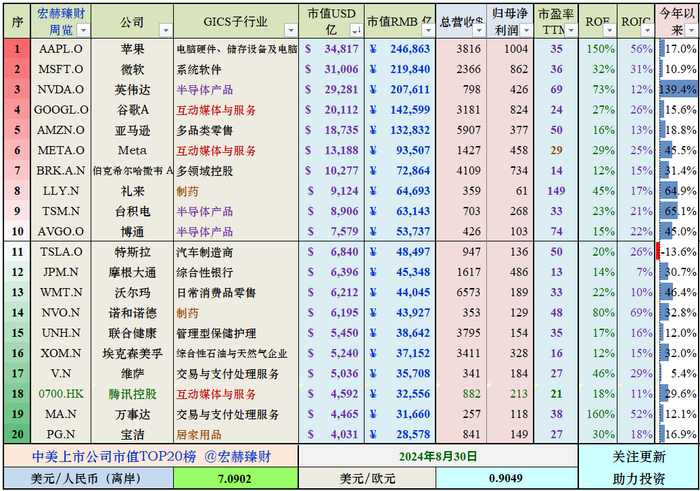This screenshot has width=700, height=491.
Task: Click year-to-date cell -13.6% for Tesla
Action: pyautogui.click(x=678, y=252)
